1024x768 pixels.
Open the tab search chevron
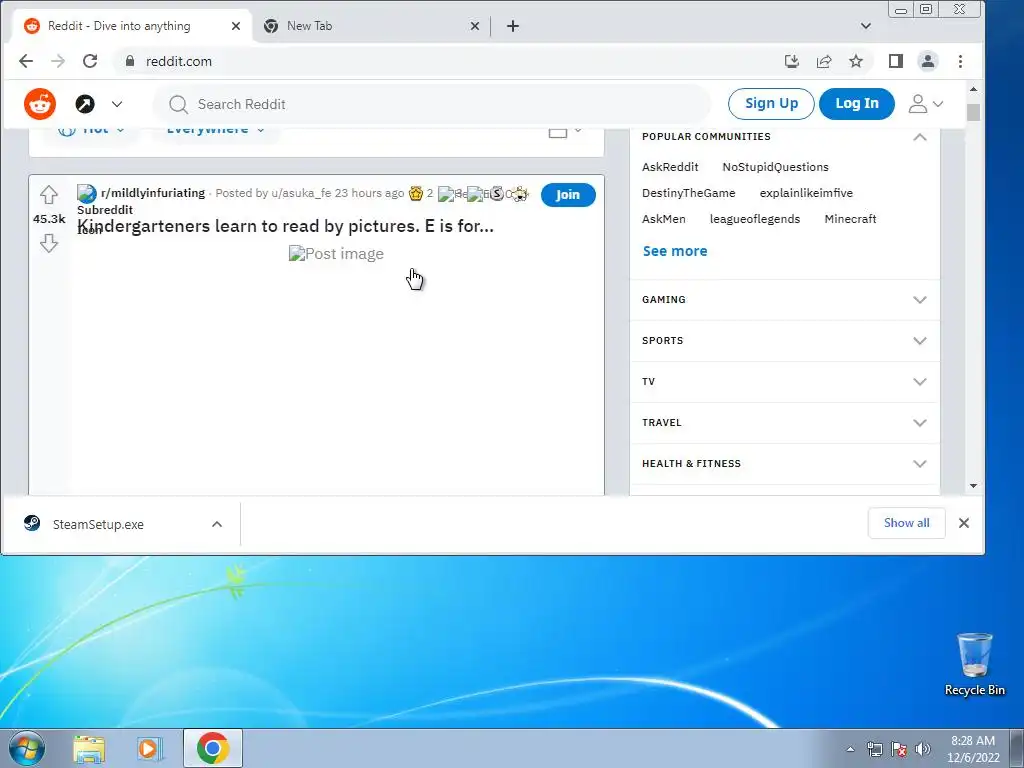pyautogui.click(x=866, y=26)
